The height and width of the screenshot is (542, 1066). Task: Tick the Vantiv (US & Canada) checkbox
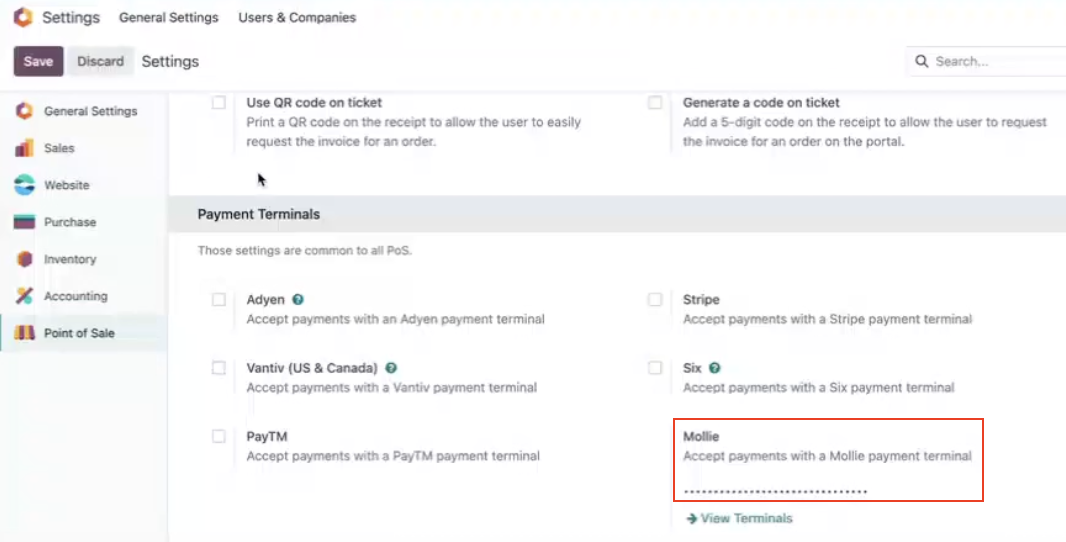point(218,368)
